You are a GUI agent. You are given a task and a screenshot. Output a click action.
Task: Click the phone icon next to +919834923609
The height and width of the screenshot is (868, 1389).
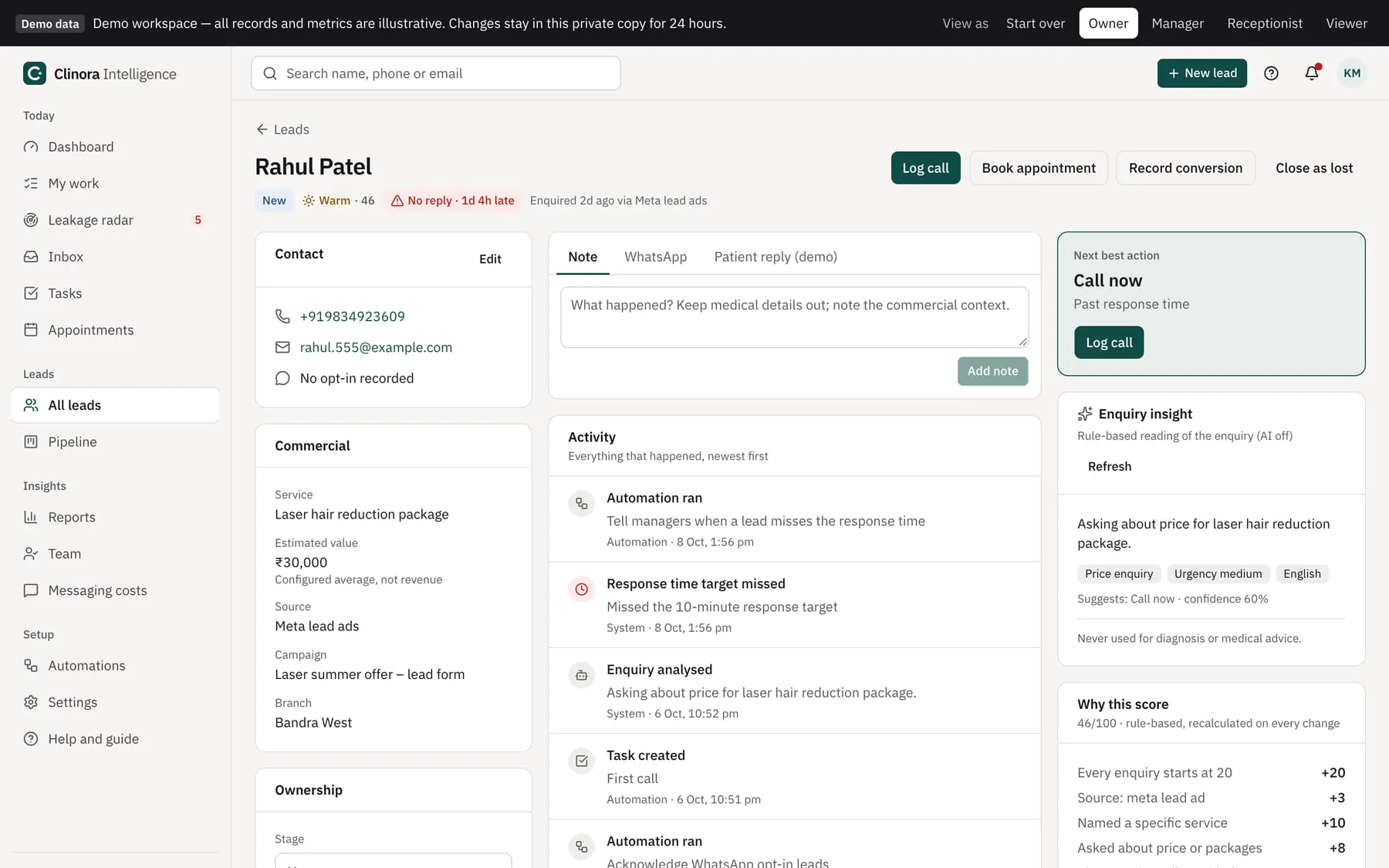282,316
